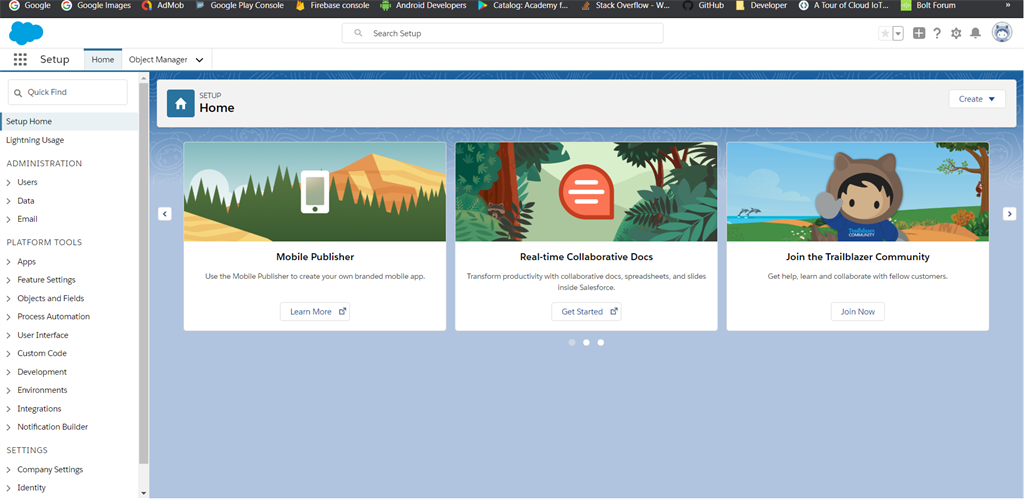Viewport: 1024px width, 500px height.
Task: Open the notifications bell icon
Action: click(x=975, y=33)
